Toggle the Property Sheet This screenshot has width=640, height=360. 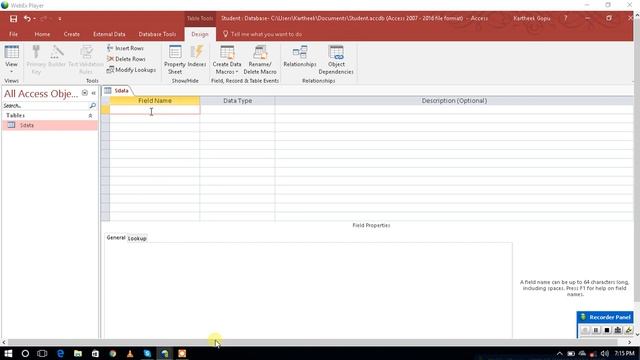coord(175,60)
